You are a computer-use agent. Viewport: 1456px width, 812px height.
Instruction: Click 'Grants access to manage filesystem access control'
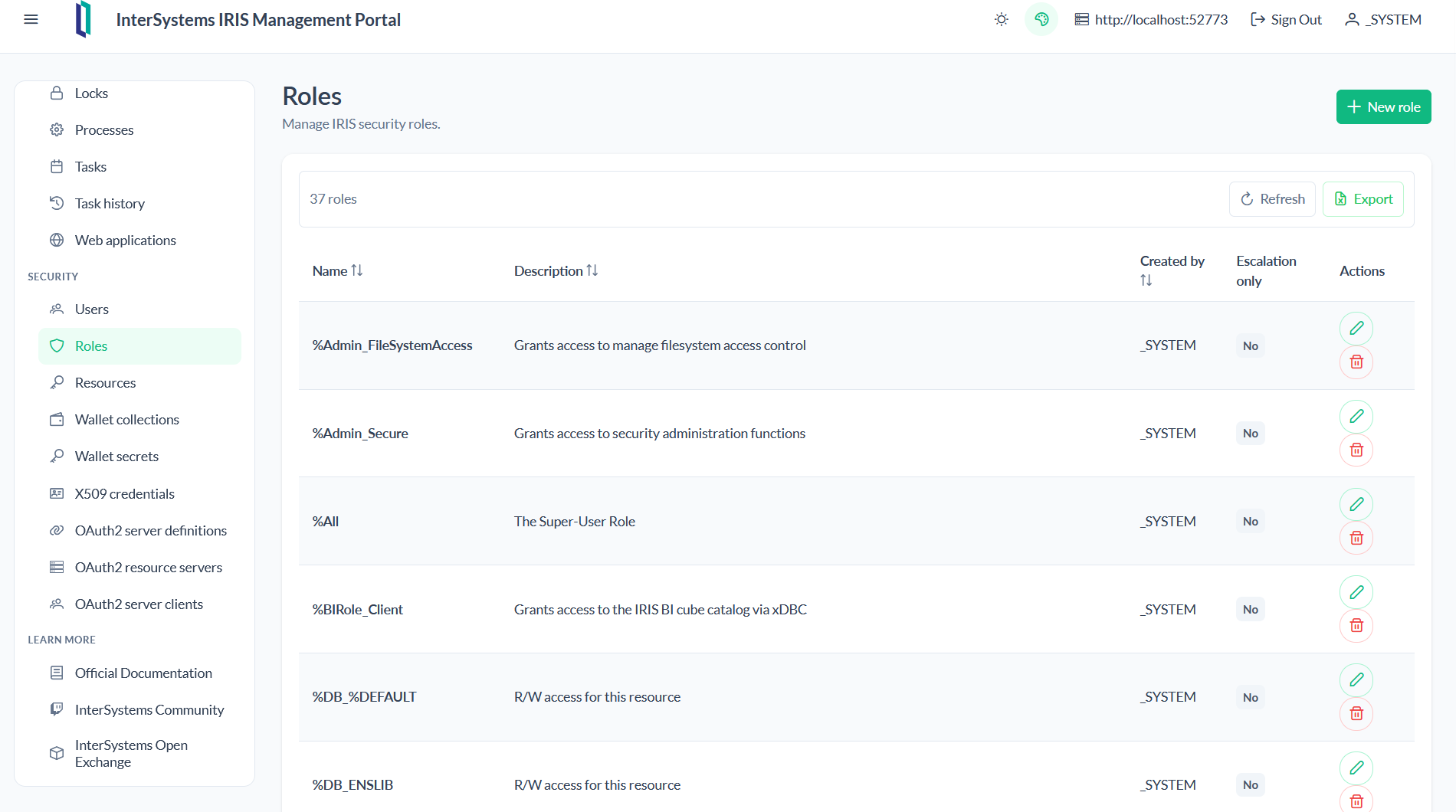(660, 345)
